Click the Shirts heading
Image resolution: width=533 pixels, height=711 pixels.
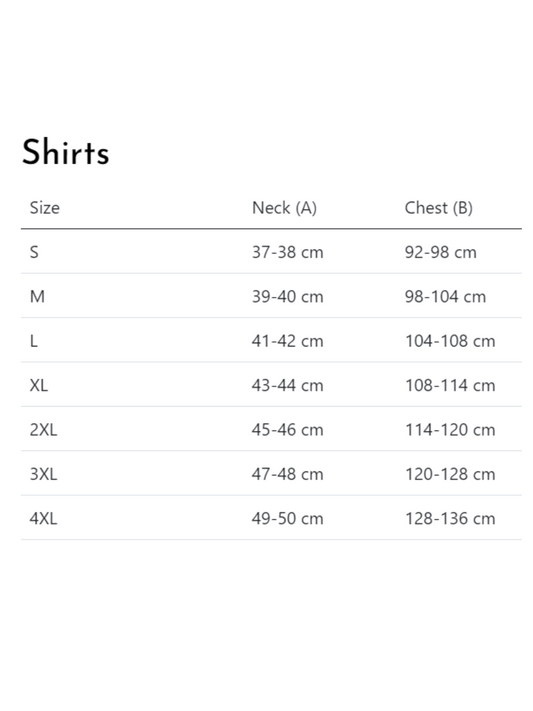coord(66,152)
